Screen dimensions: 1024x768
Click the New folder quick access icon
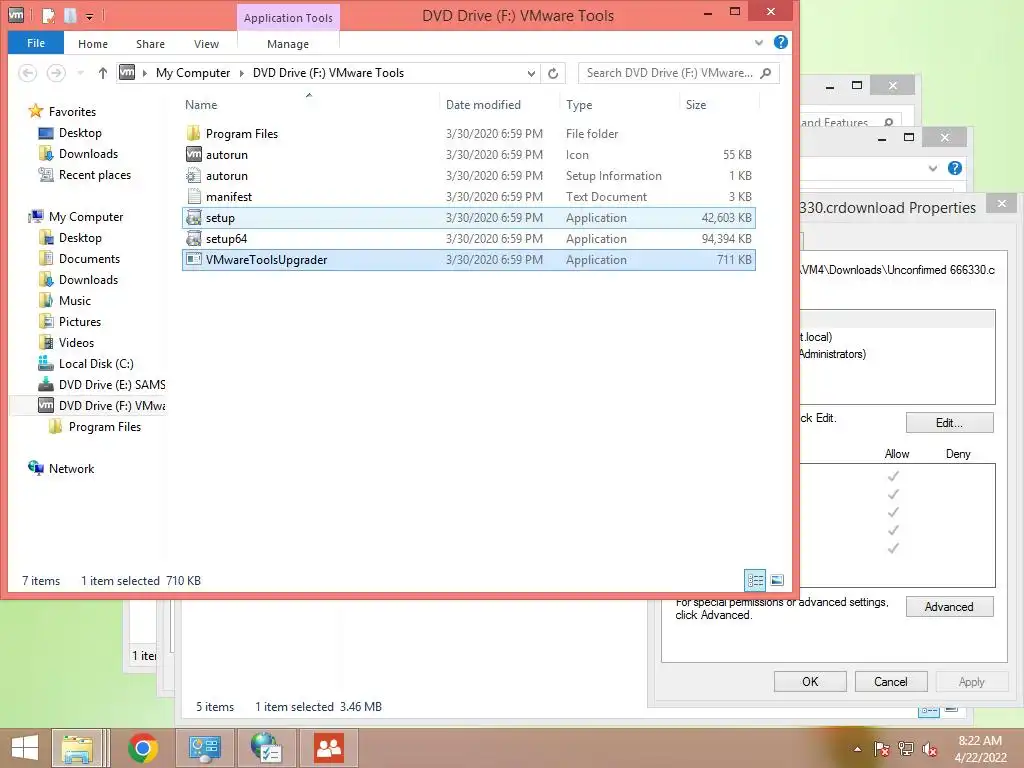pyautogui.click(x=71, y=15)
